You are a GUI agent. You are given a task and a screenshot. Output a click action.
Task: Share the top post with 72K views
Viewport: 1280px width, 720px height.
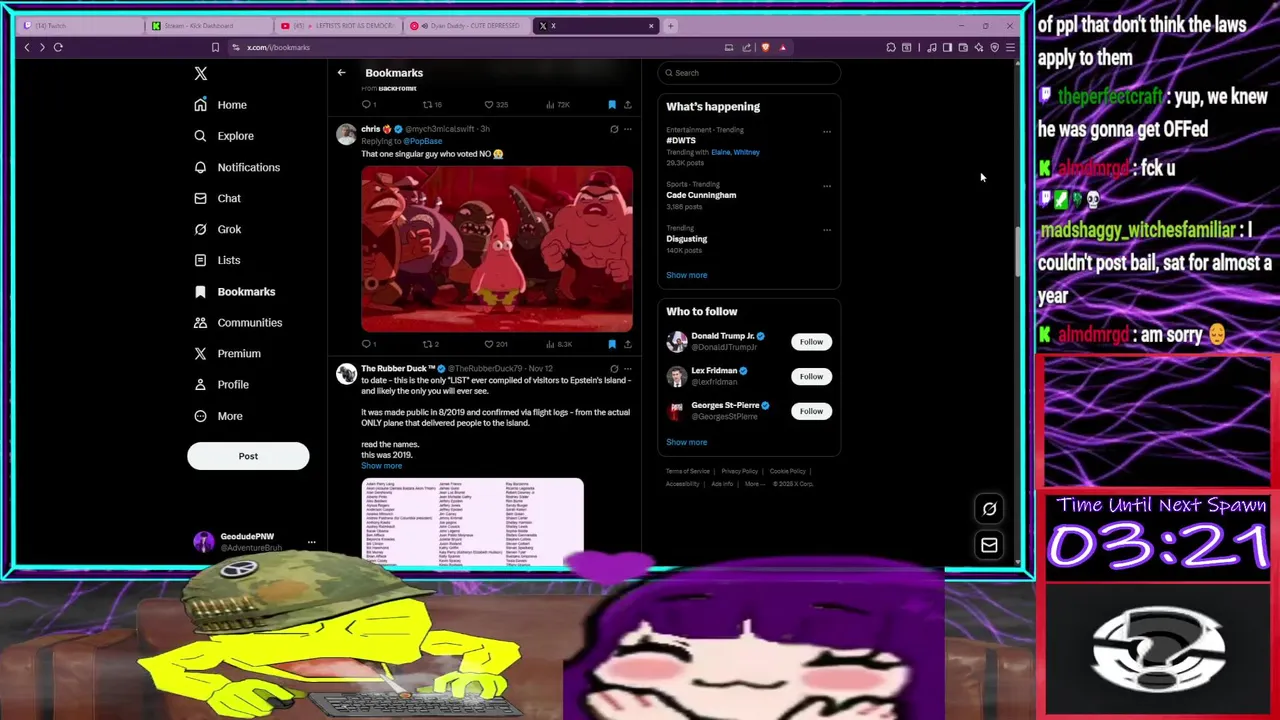pyautogui.click(x=628, y=104)
